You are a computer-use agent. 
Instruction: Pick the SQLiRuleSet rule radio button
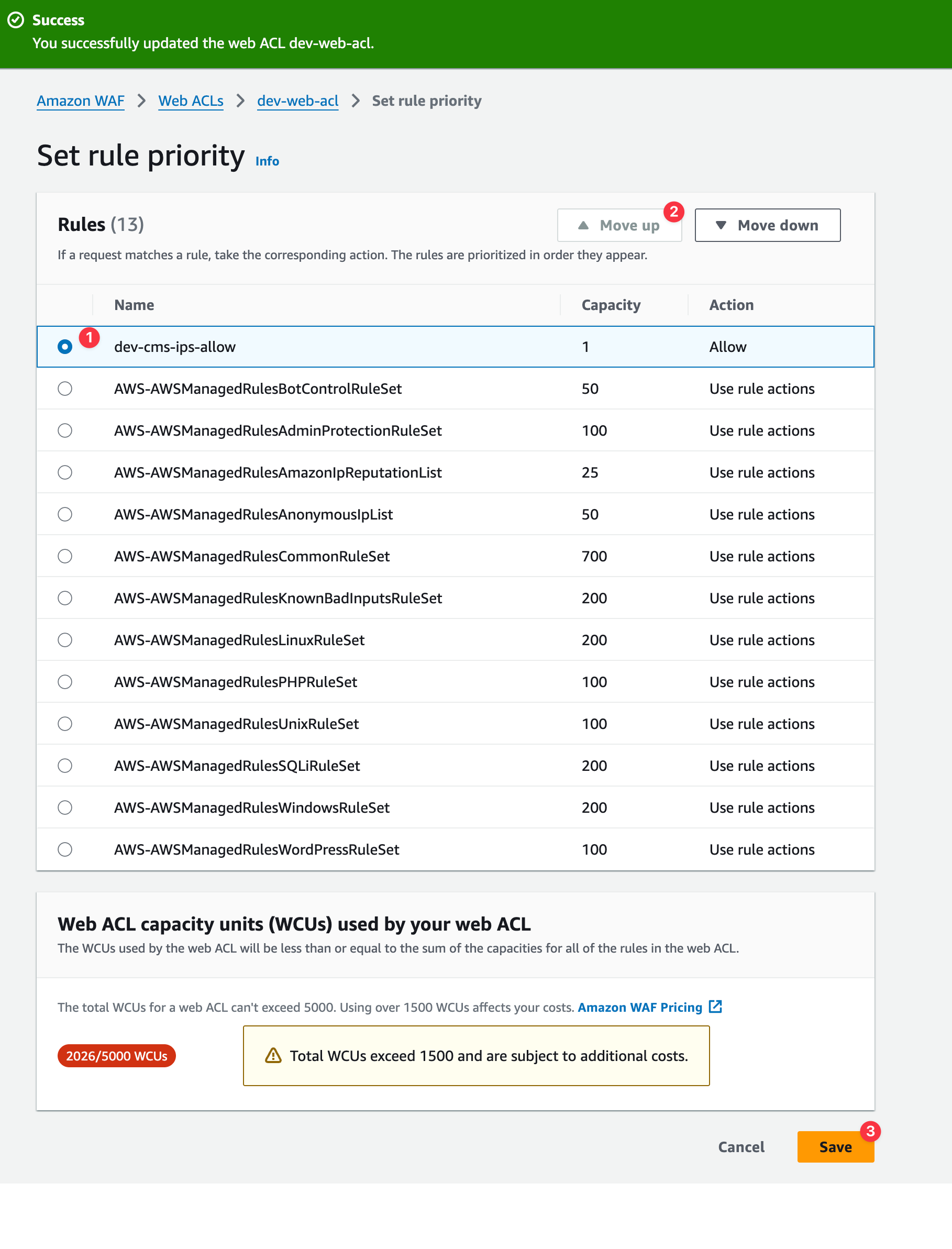coord(65,766)
